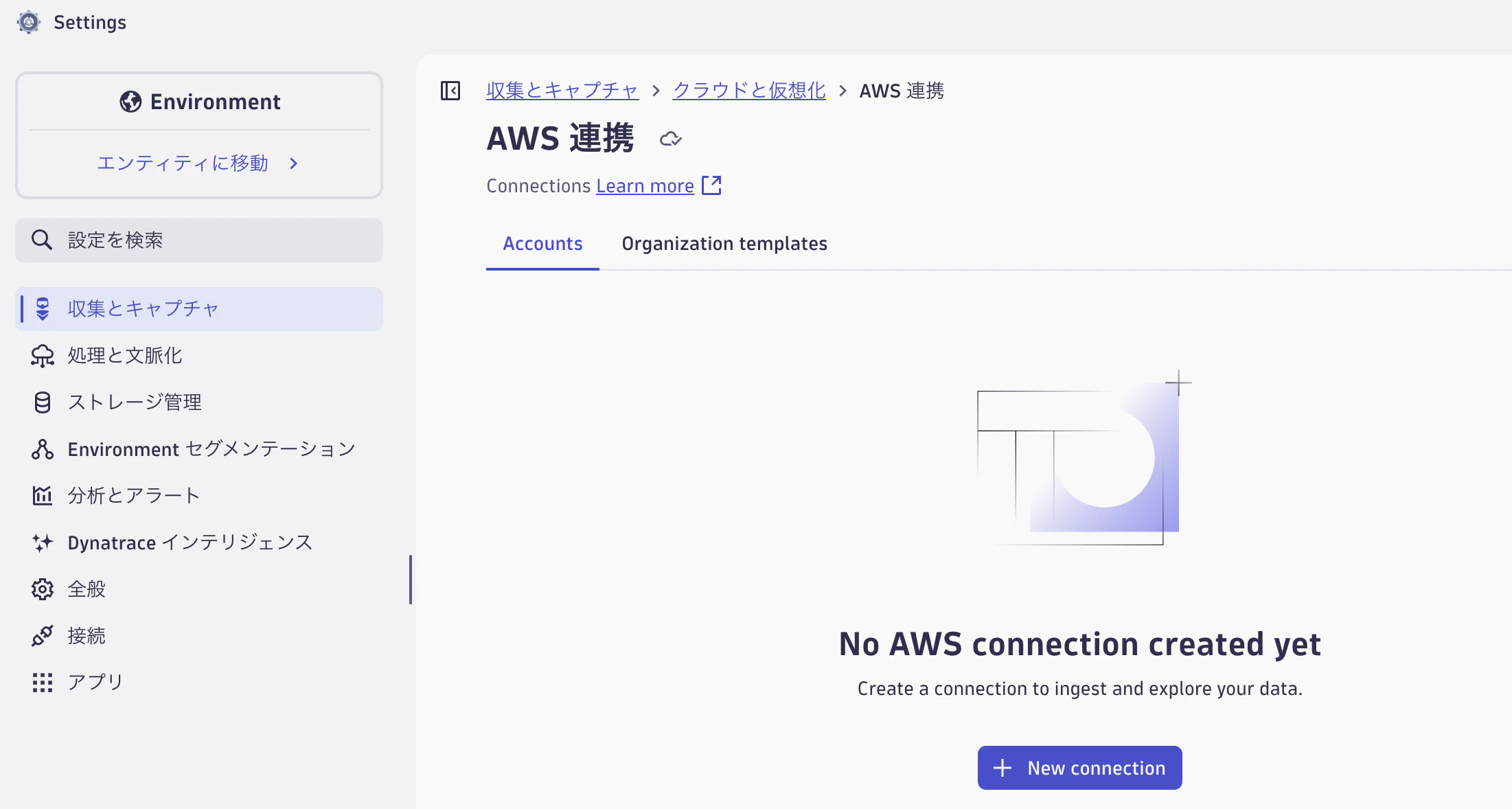
Task: Open 分析とアラート settings
Action: 199,496
